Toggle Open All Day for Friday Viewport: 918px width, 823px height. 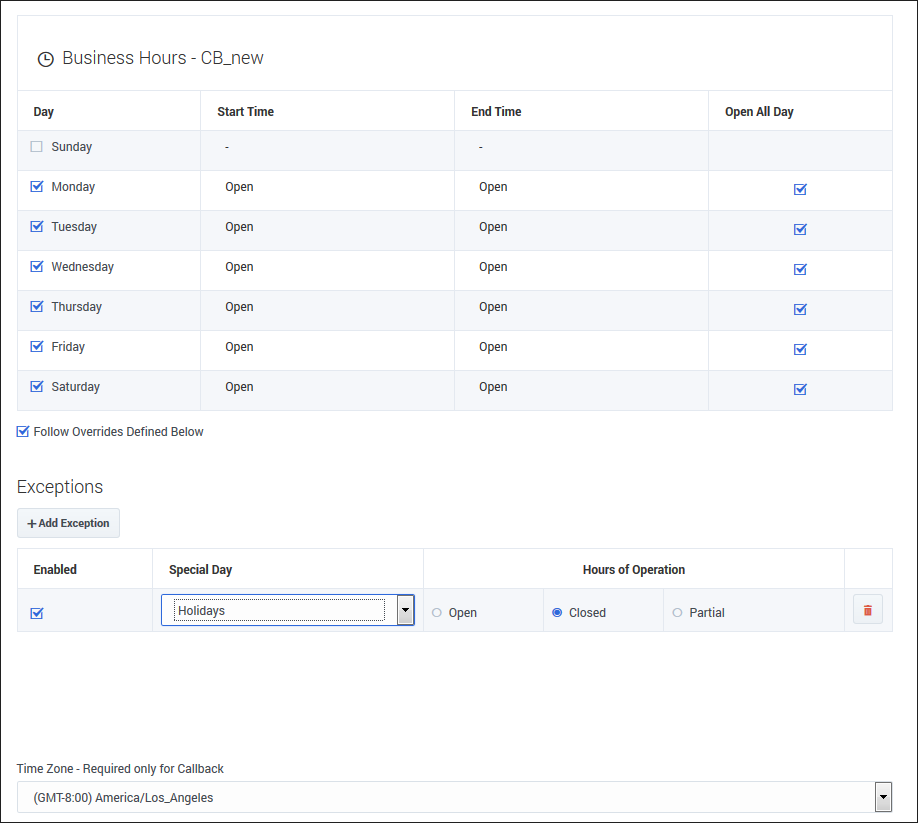(x=800, y=349)
